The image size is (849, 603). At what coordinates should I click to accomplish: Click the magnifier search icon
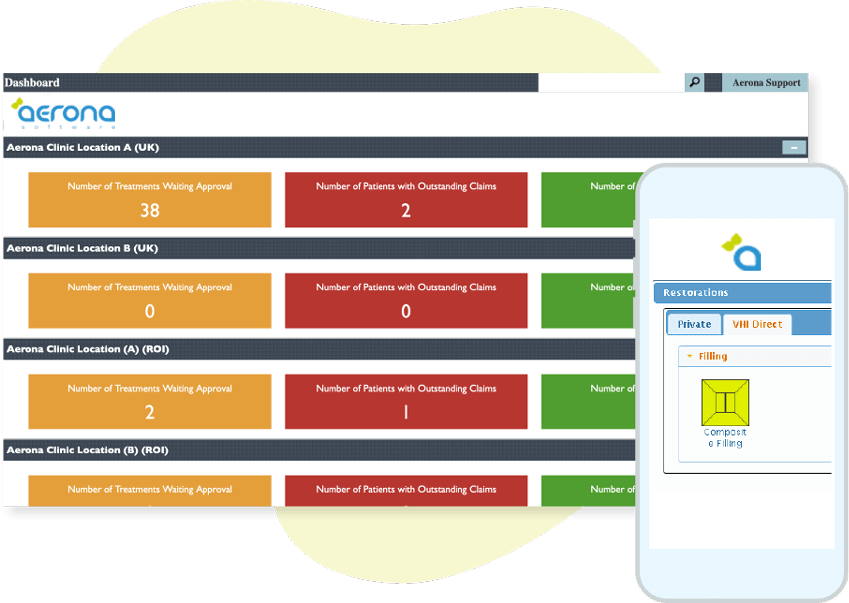[694, 83]
